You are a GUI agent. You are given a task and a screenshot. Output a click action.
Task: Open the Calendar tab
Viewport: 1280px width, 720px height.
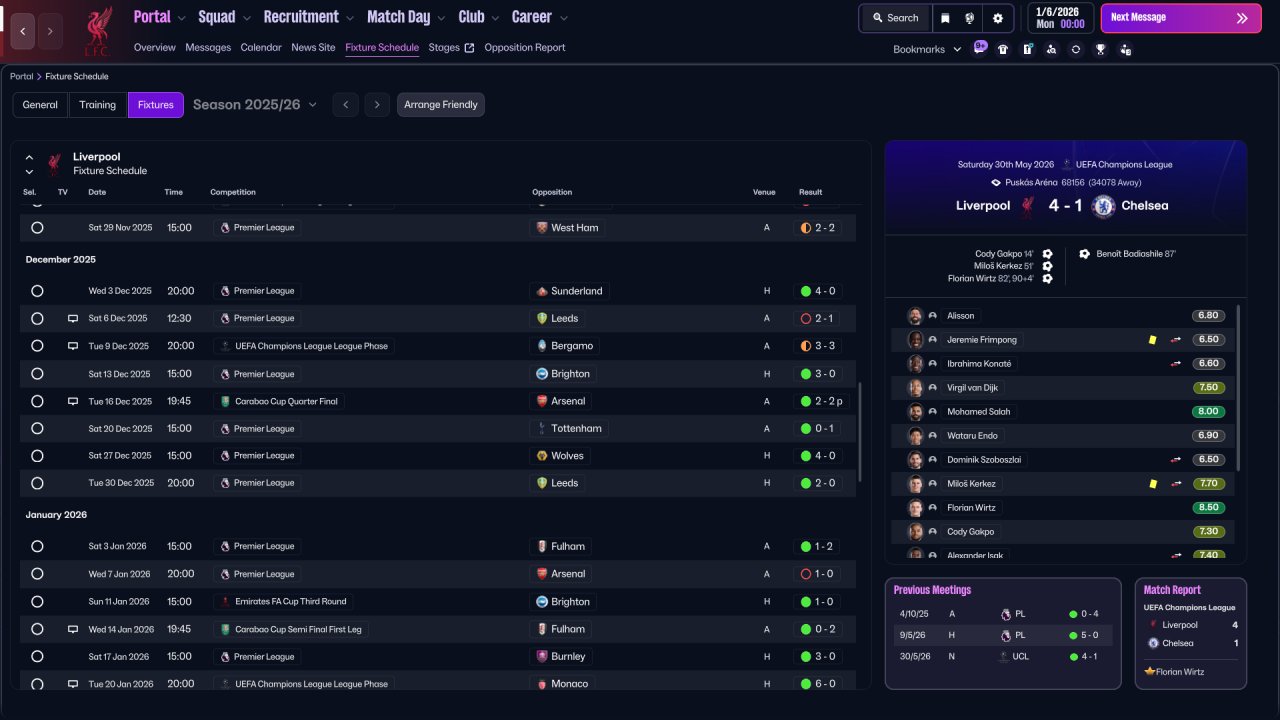[x=261, y=48]
